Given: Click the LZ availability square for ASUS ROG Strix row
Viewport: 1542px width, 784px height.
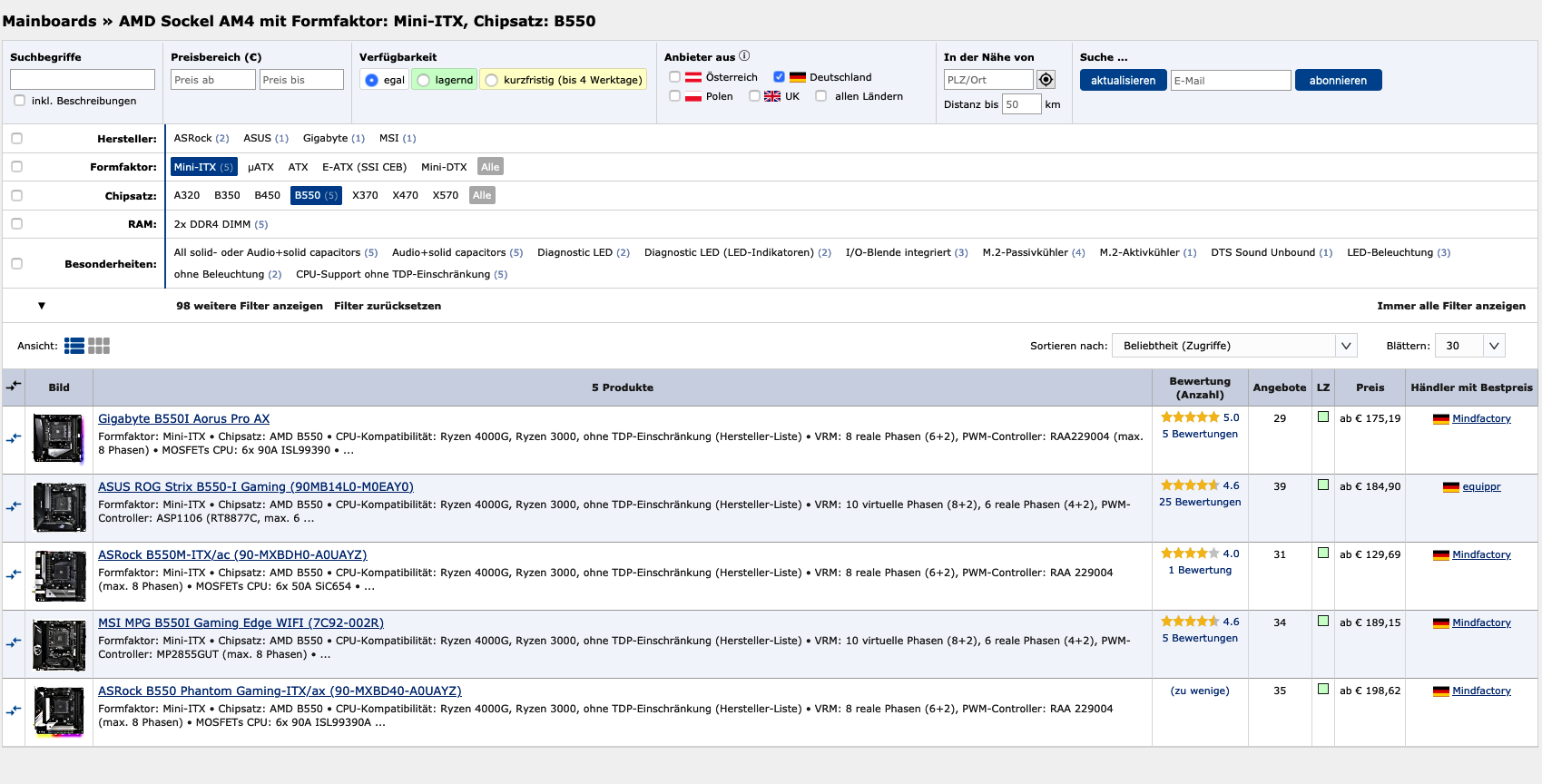Looking at the screenshot, I should click(1323, 485).
